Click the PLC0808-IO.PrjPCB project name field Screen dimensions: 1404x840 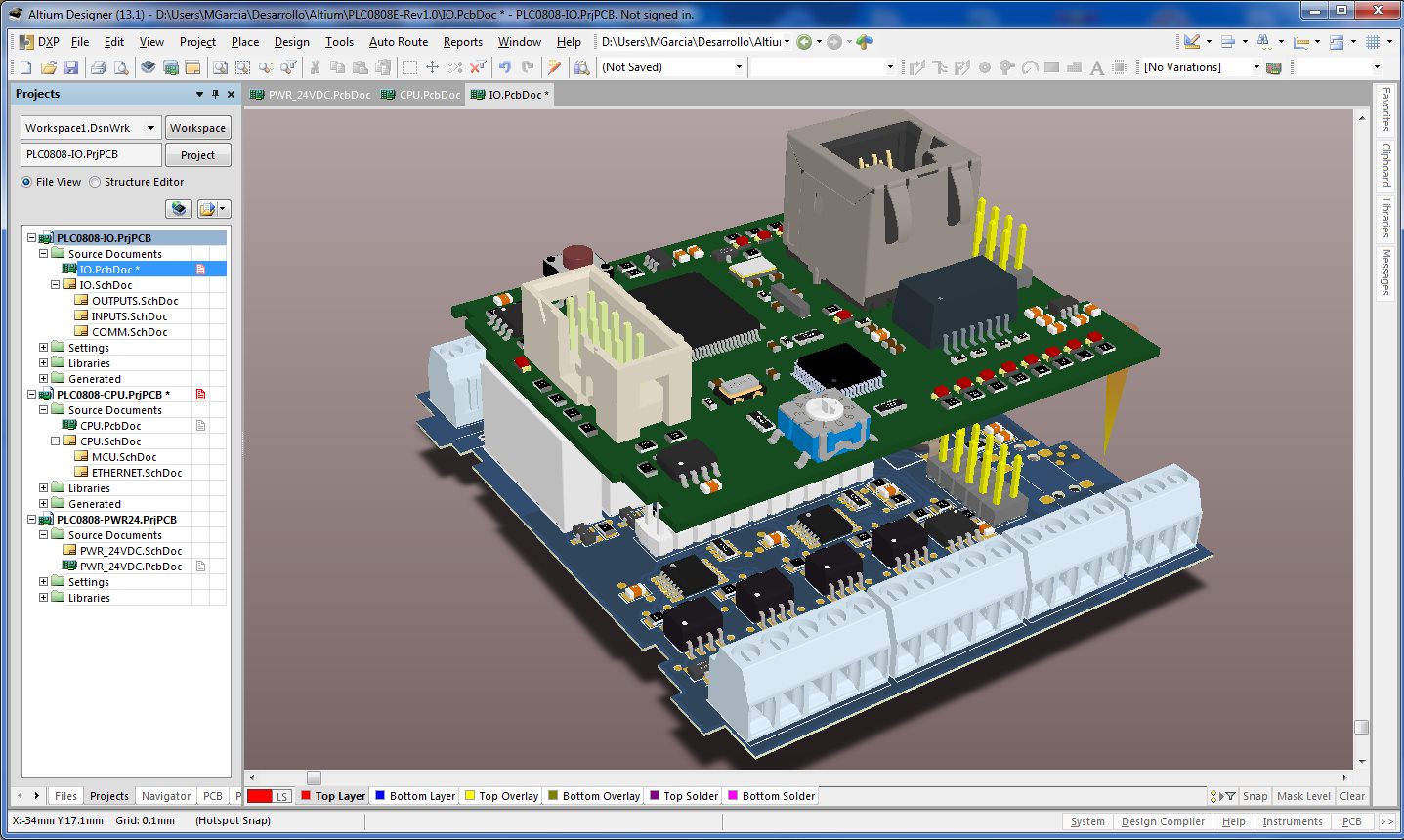(x=91, y=154)
